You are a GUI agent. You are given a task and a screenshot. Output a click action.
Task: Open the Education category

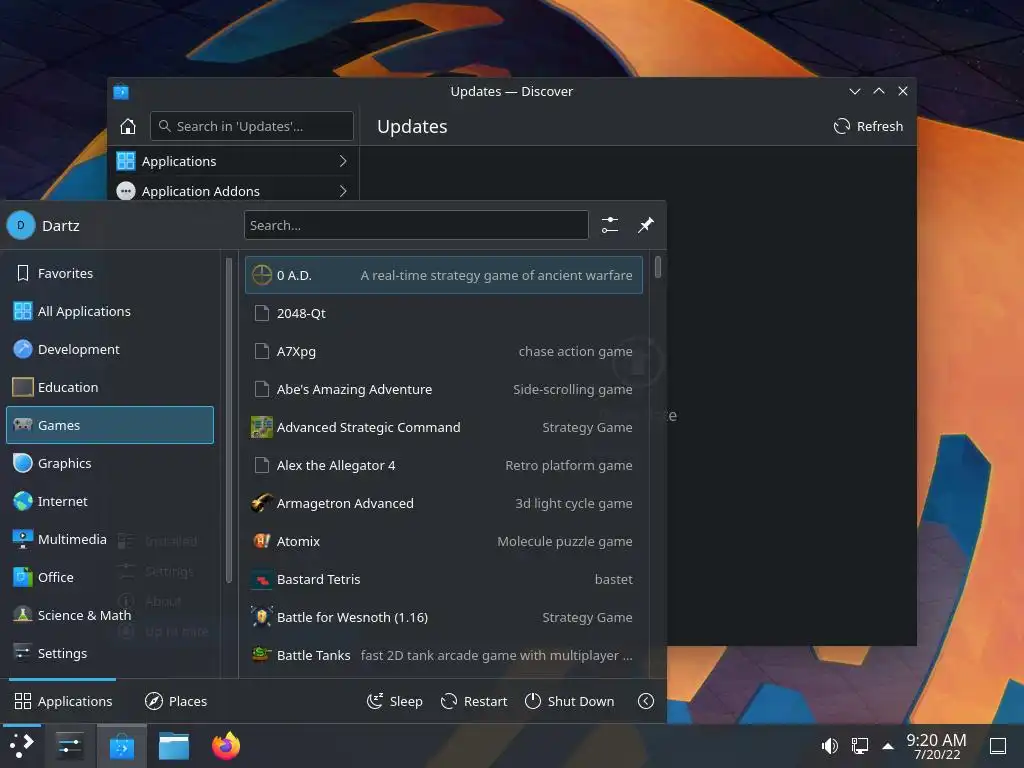110,387
